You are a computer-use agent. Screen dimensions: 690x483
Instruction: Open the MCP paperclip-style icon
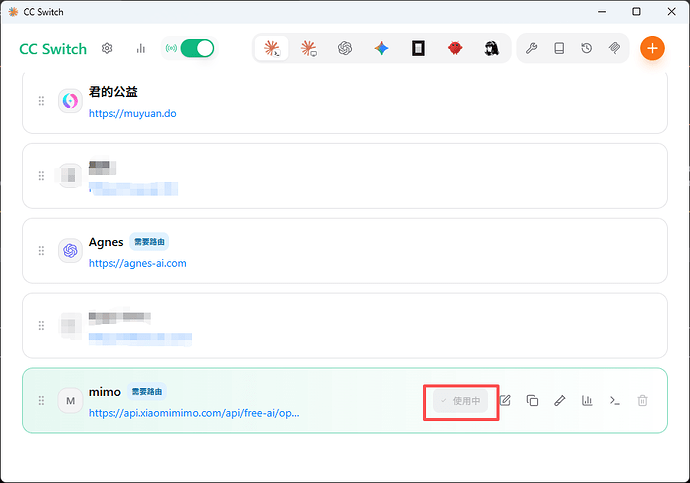[614, 48]
